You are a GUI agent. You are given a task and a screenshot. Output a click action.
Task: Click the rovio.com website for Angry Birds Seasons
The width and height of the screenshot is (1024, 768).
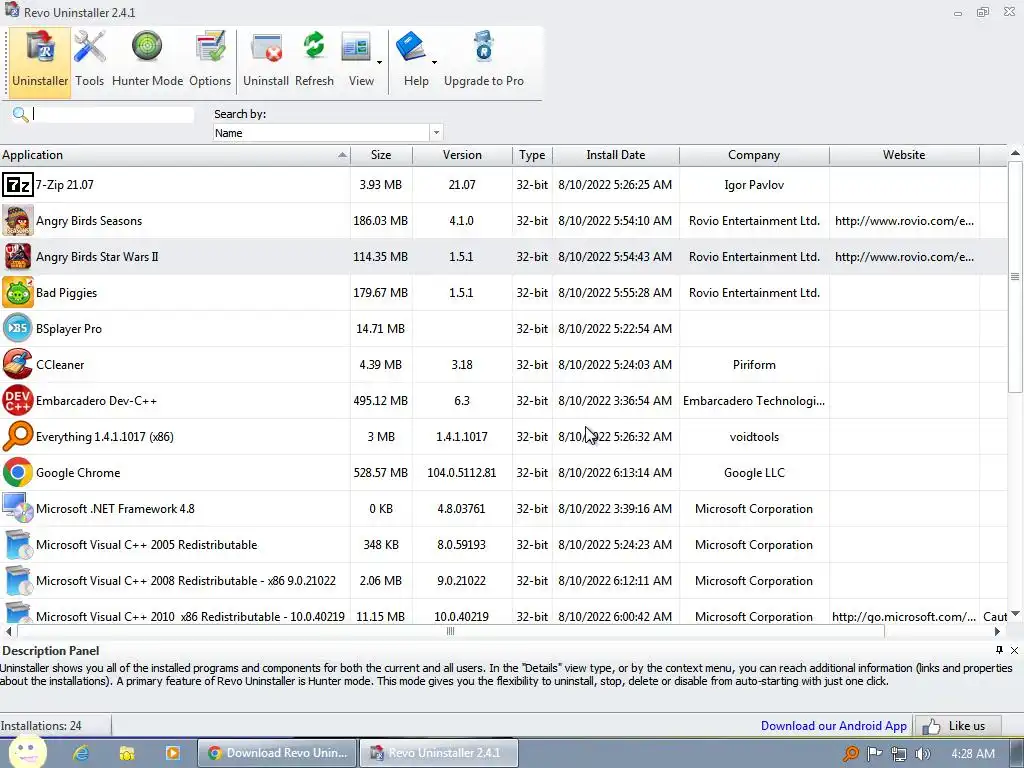(904, 221)
